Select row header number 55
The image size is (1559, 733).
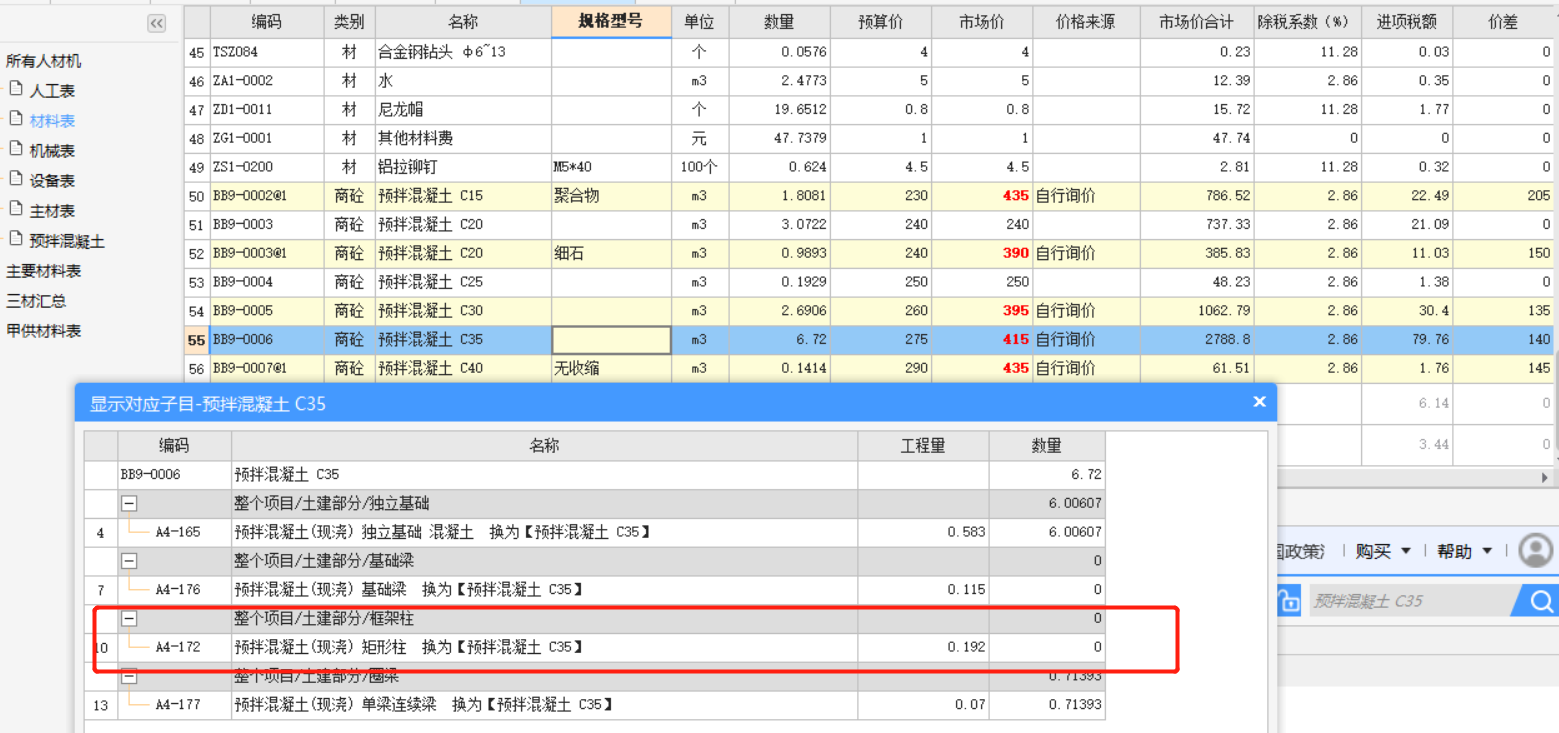[x=197, y=340]
